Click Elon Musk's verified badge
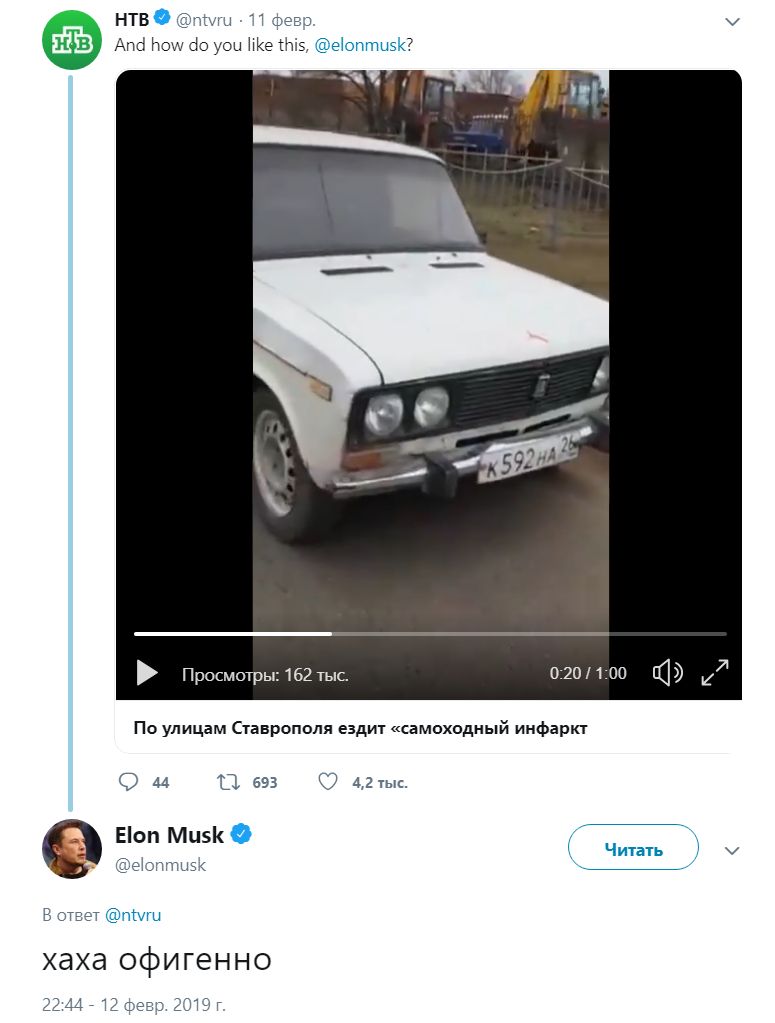 [x=241, y=834]
